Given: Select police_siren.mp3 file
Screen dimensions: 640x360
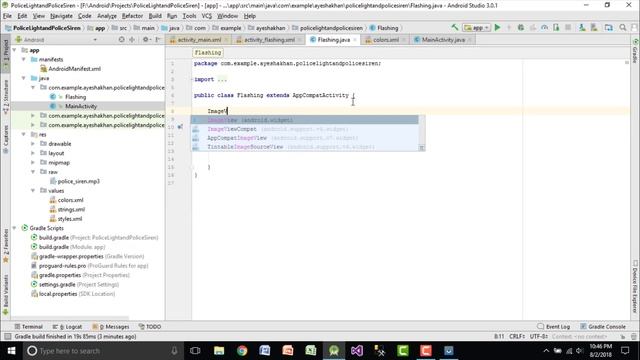Looking at the screenshot, I should pos(78,181).
